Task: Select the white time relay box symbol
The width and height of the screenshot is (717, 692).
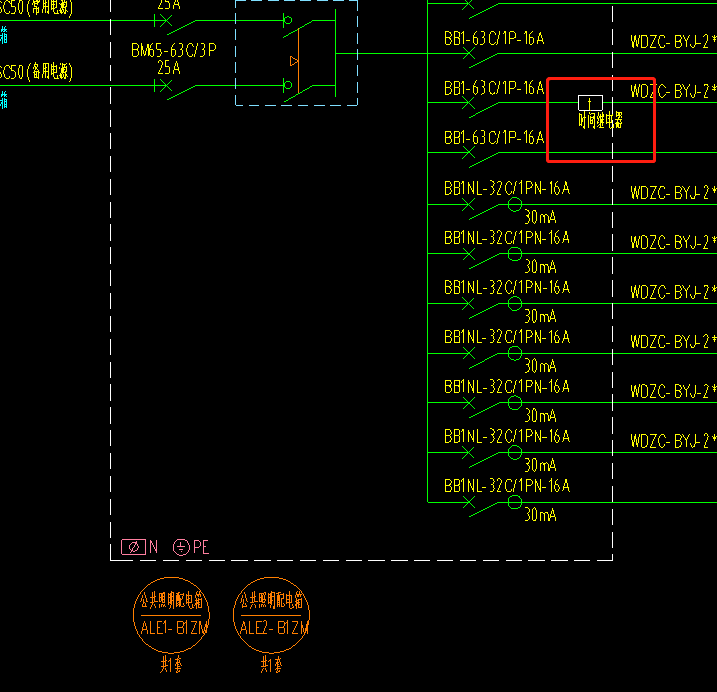Action: point(590,103)
